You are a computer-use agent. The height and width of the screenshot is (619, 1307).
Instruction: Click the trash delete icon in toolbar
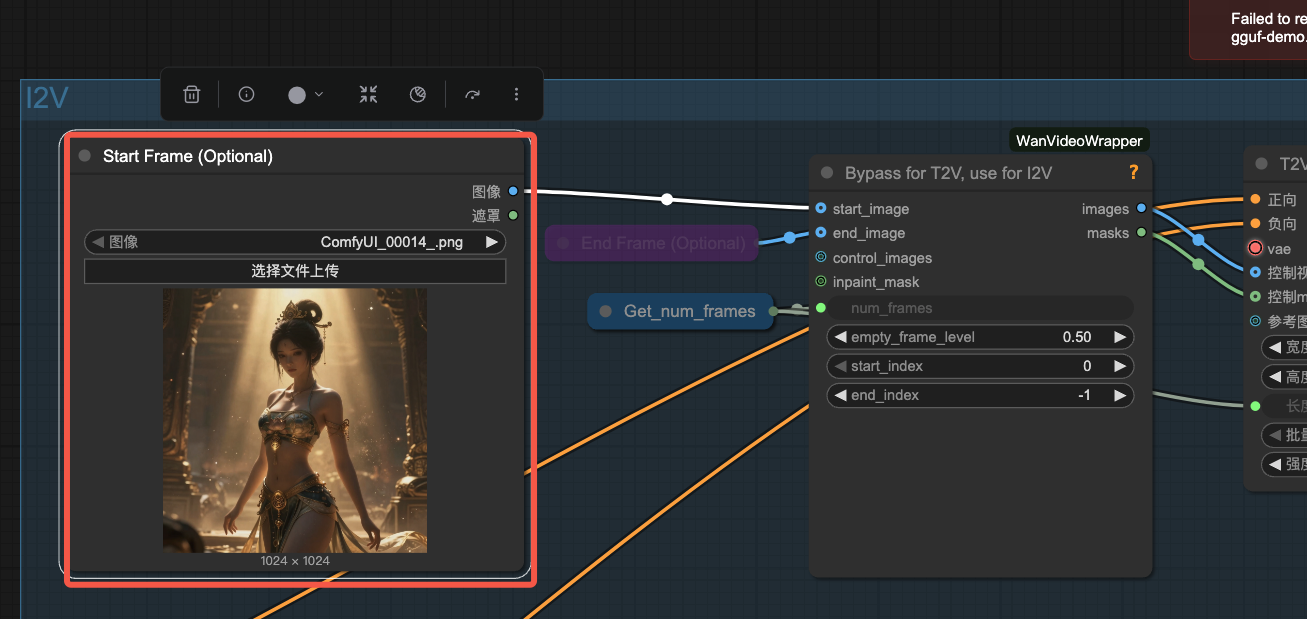coord(192,94)
